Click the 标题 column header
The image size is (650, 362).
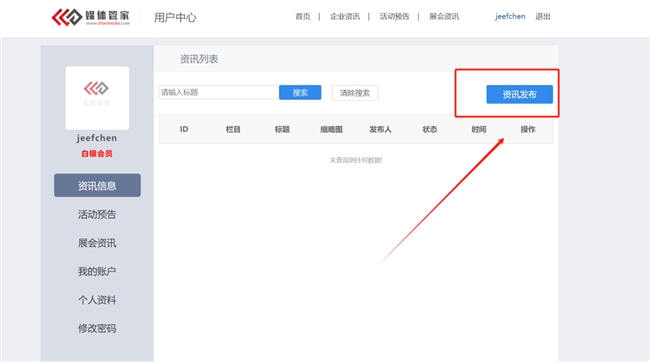point(282,129)
